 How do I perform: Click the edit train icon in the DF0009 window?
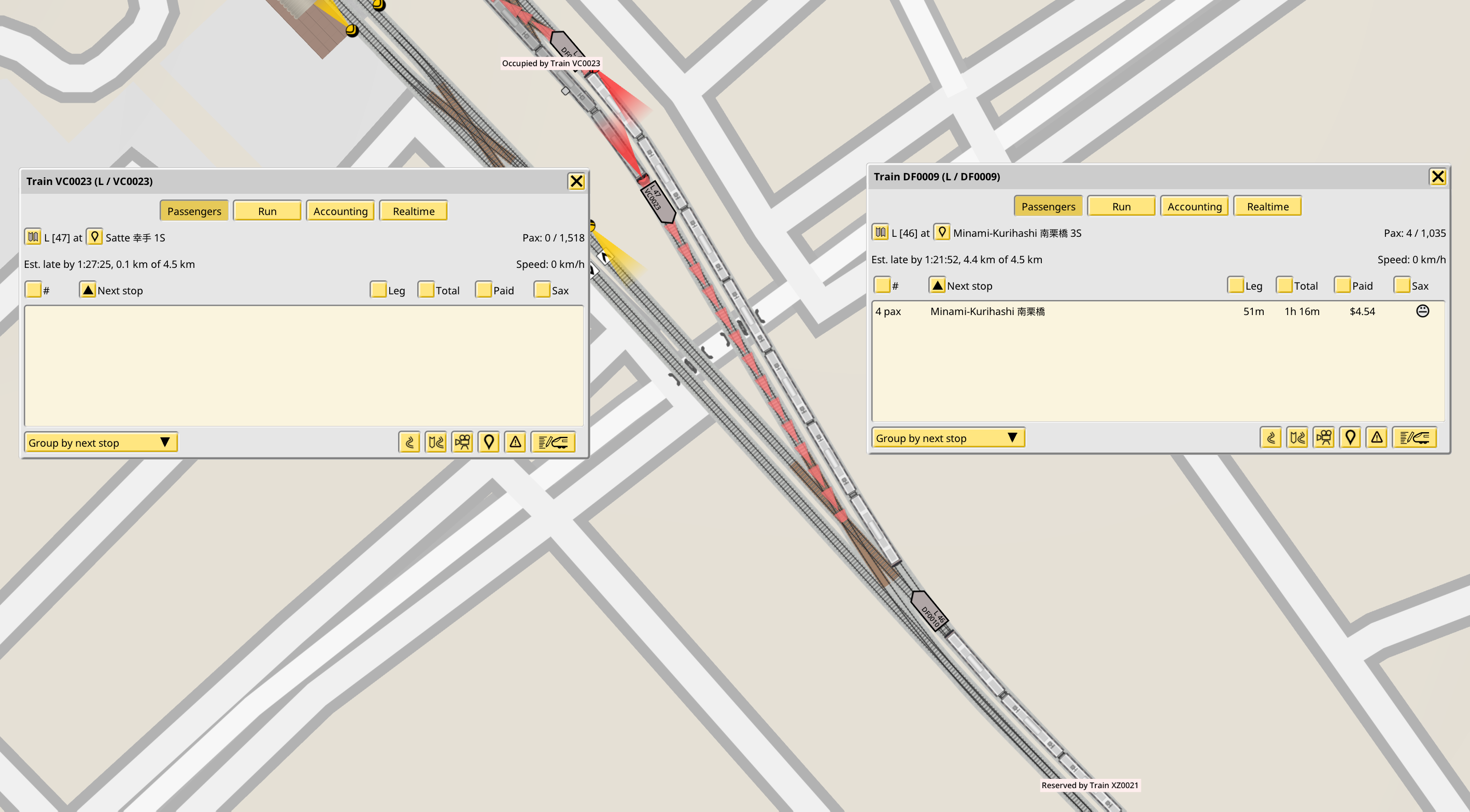[1414, 438]
